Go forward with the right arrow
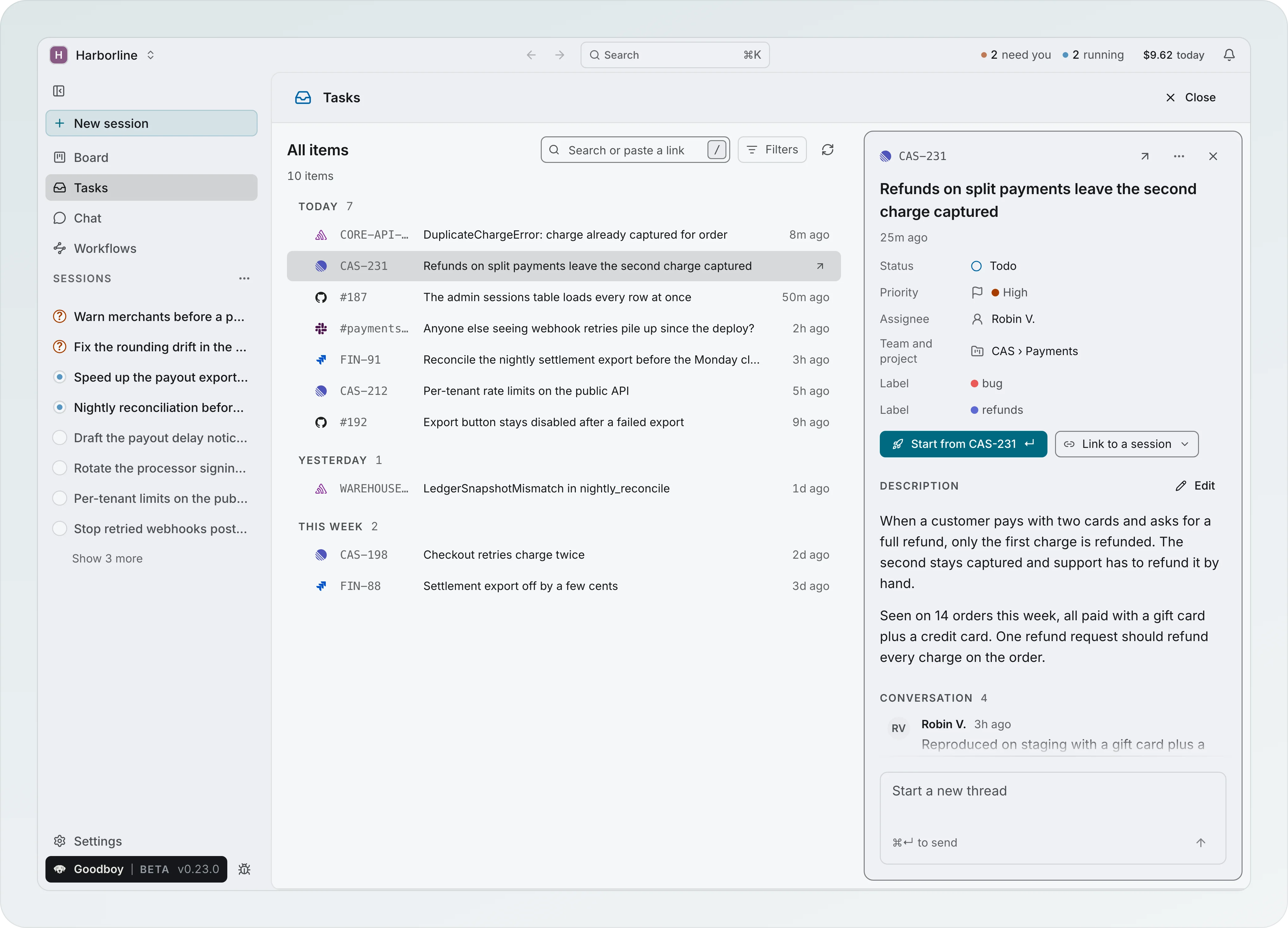This screenshot has width=1288, height=928. click(560, 55)
